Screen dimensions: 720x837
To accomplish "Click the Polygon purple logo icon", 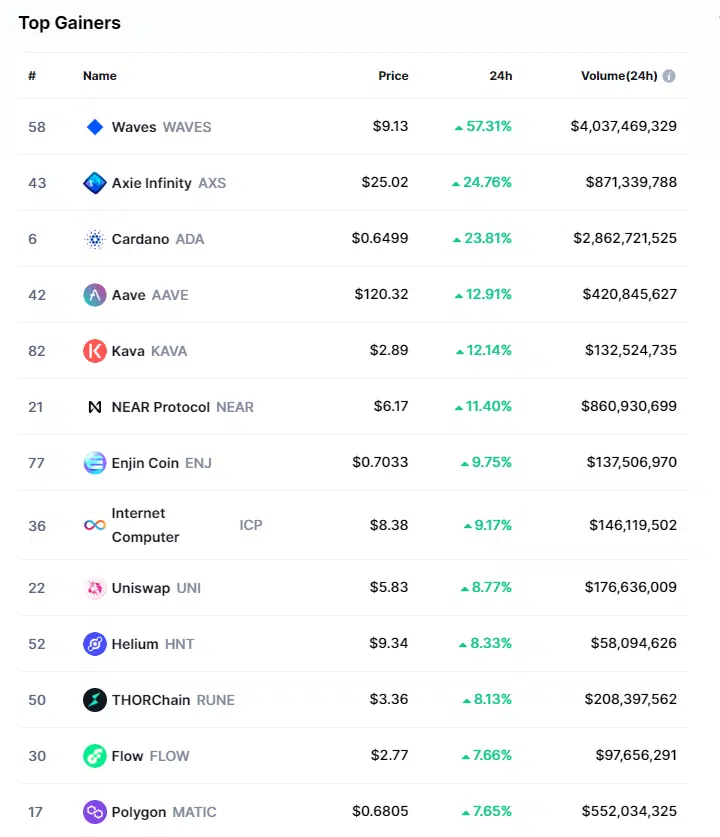I will click(95, 812).
